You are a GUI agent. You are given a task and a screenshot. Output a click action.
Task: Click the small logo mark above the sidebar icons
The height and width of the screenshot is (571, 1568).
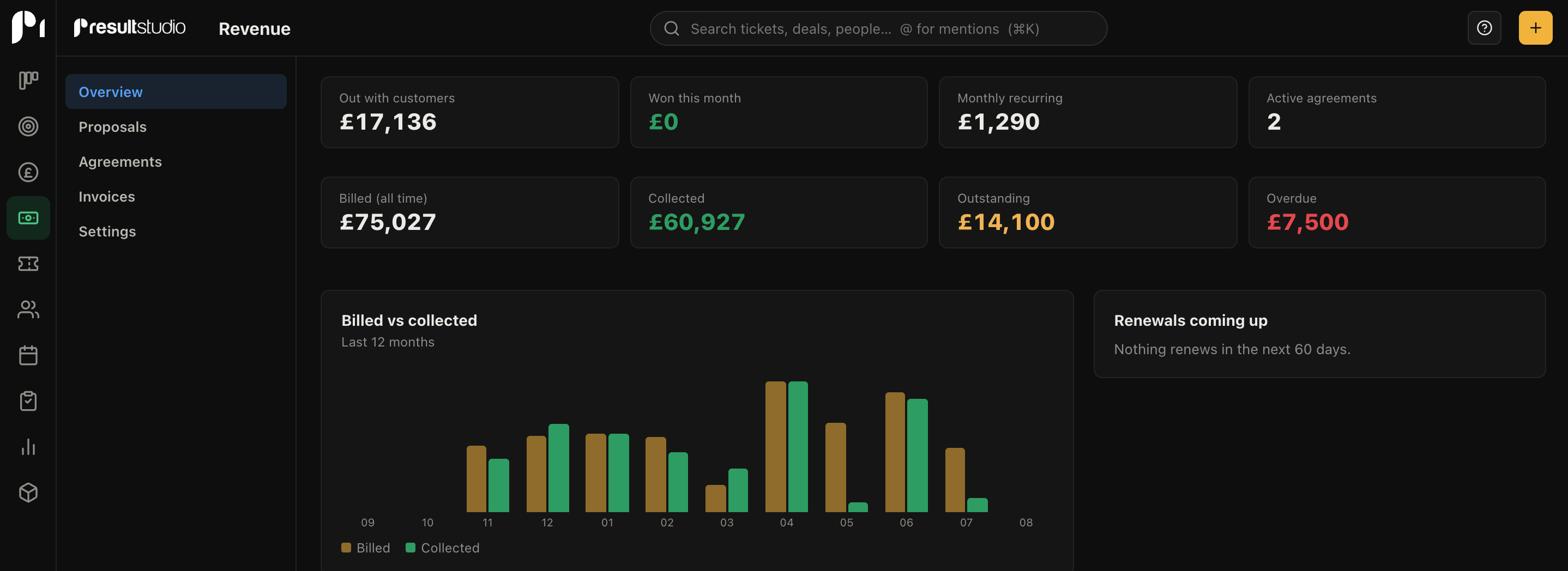click(x=28, y=27)
